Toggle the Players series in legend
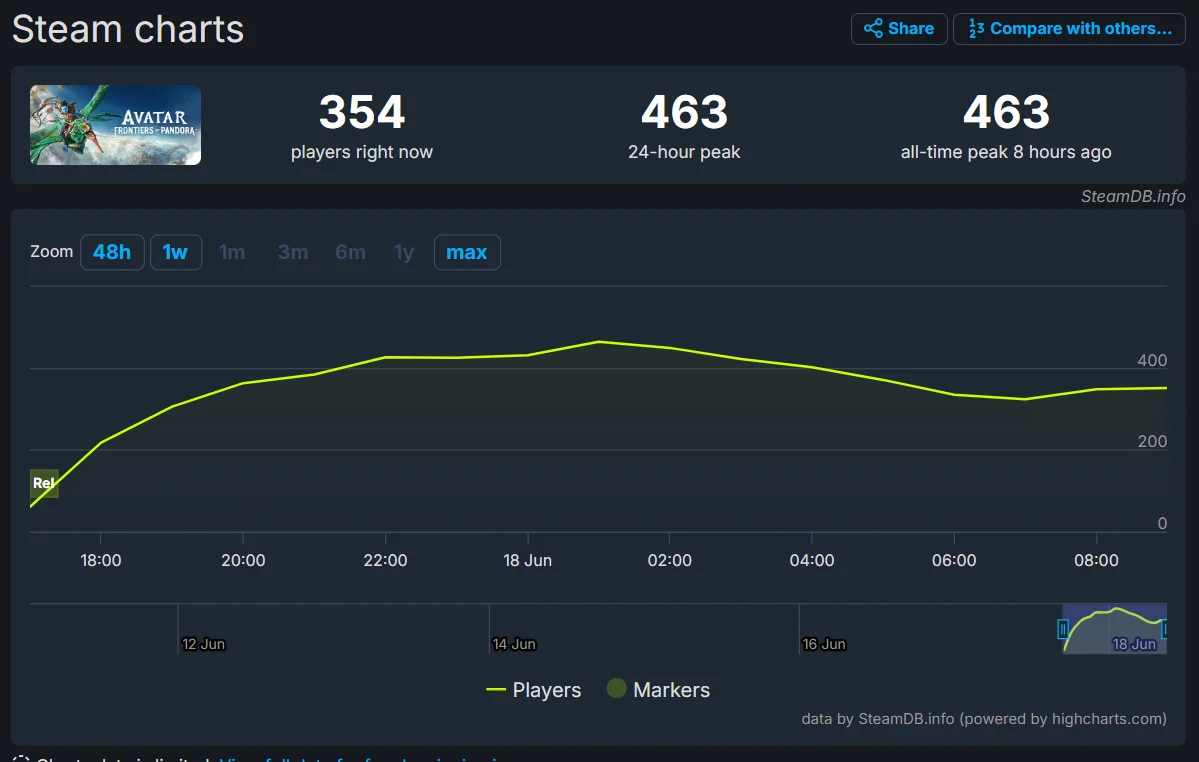The width and height of the screenshot is (1199, 762). coord(534,690)
